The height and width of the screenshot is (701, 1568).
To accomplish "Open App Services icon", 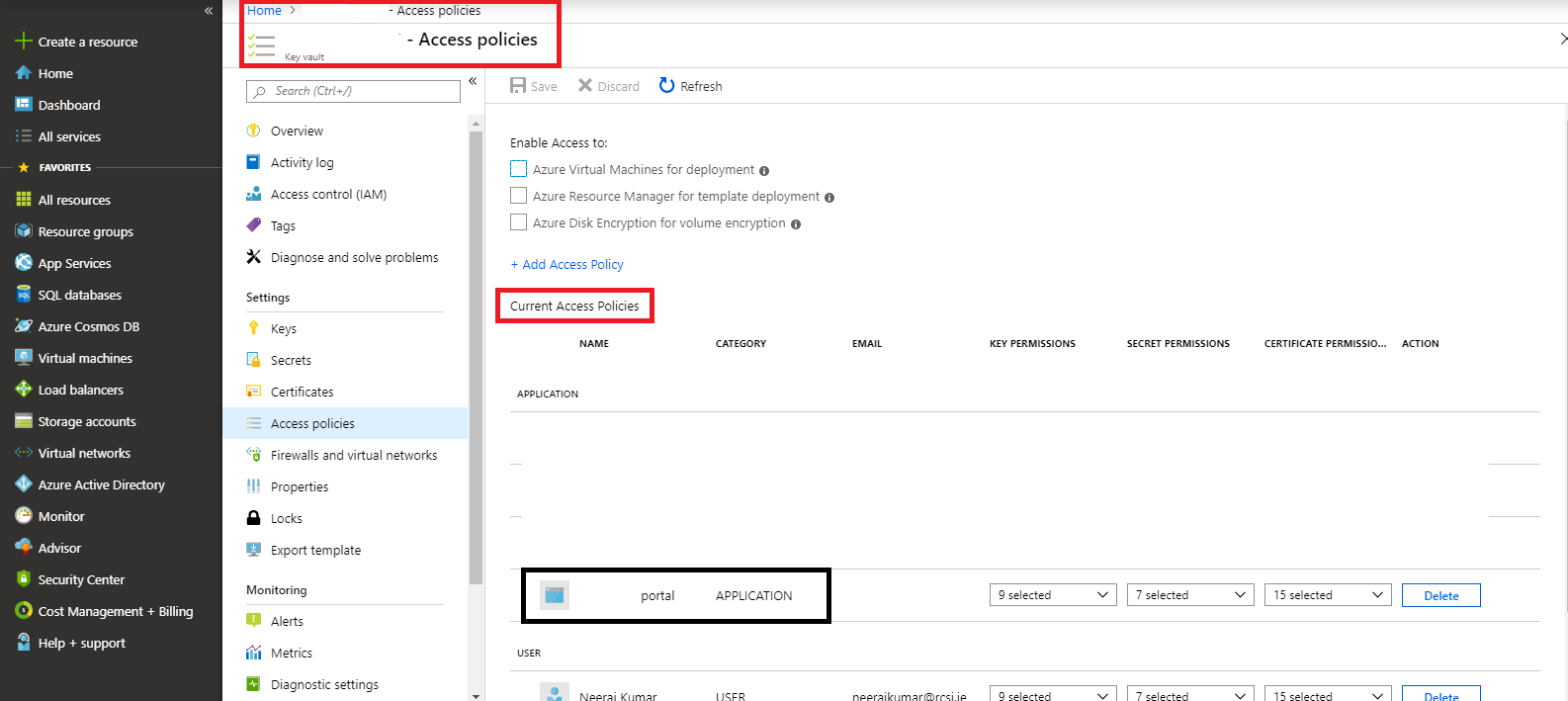I will (24, 263).
